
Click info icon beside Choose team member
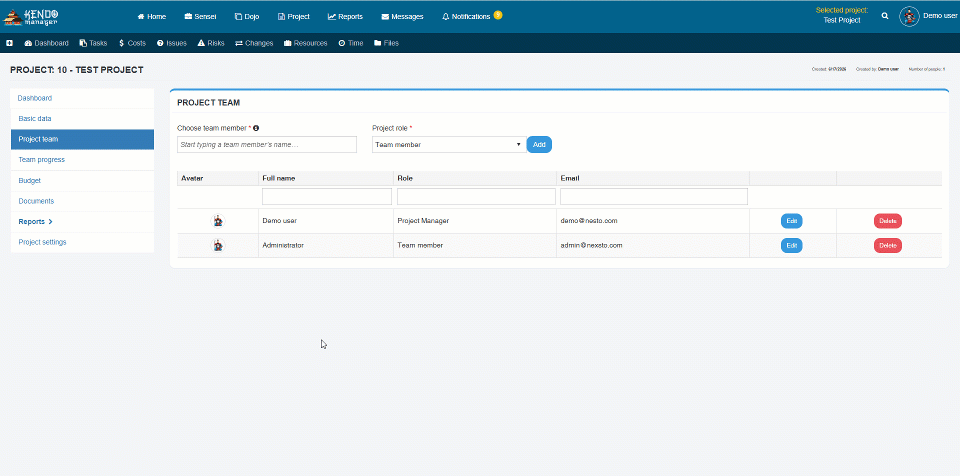pyautogui.click(x=256, y=128)
